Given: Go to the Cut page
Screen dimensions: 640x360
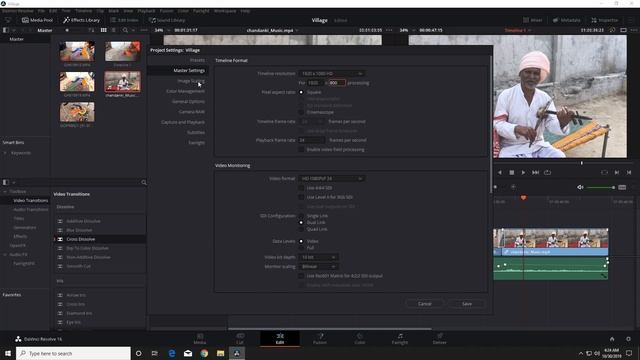Looking at the screenshot, I should [240, 339].
